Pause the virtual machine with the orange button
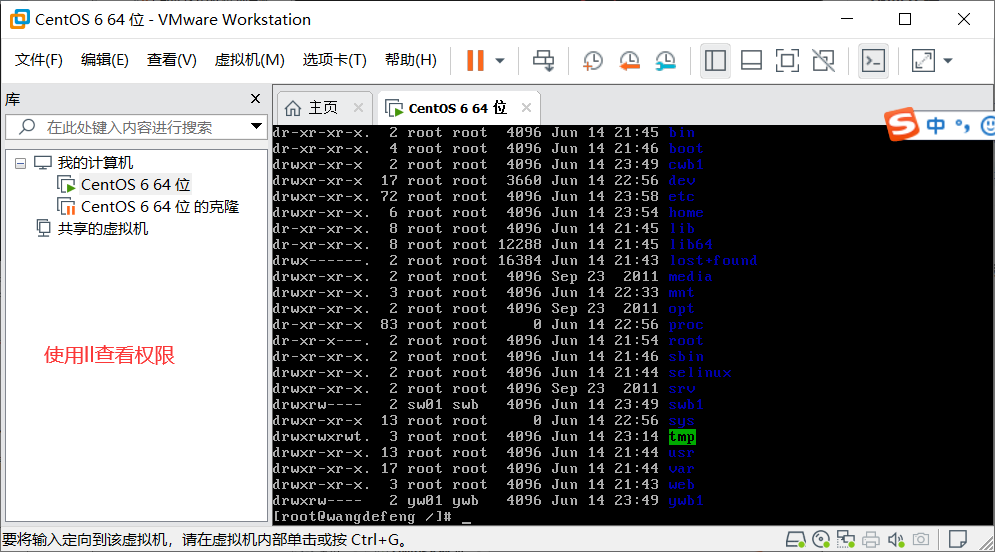Screen dimensions: 995x552 pyautogui.click(x=475, y=61)
